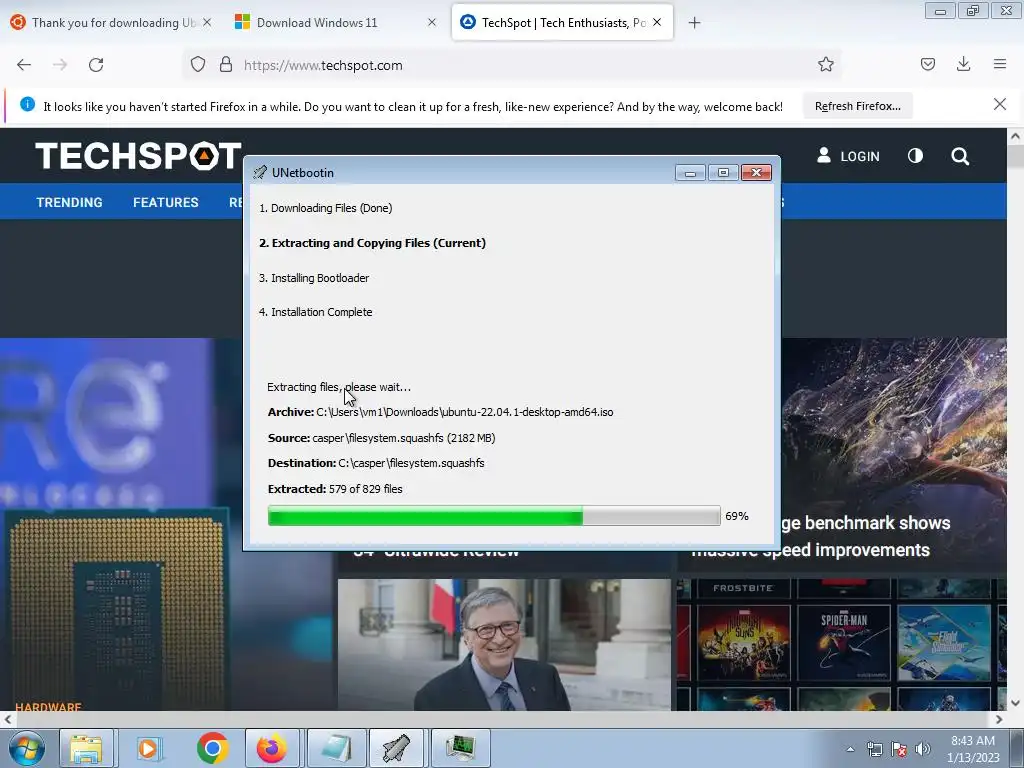Launch Windows Media Player from taskbar
Viewport: 1024px width, 768px height.
tap(148, 748)
